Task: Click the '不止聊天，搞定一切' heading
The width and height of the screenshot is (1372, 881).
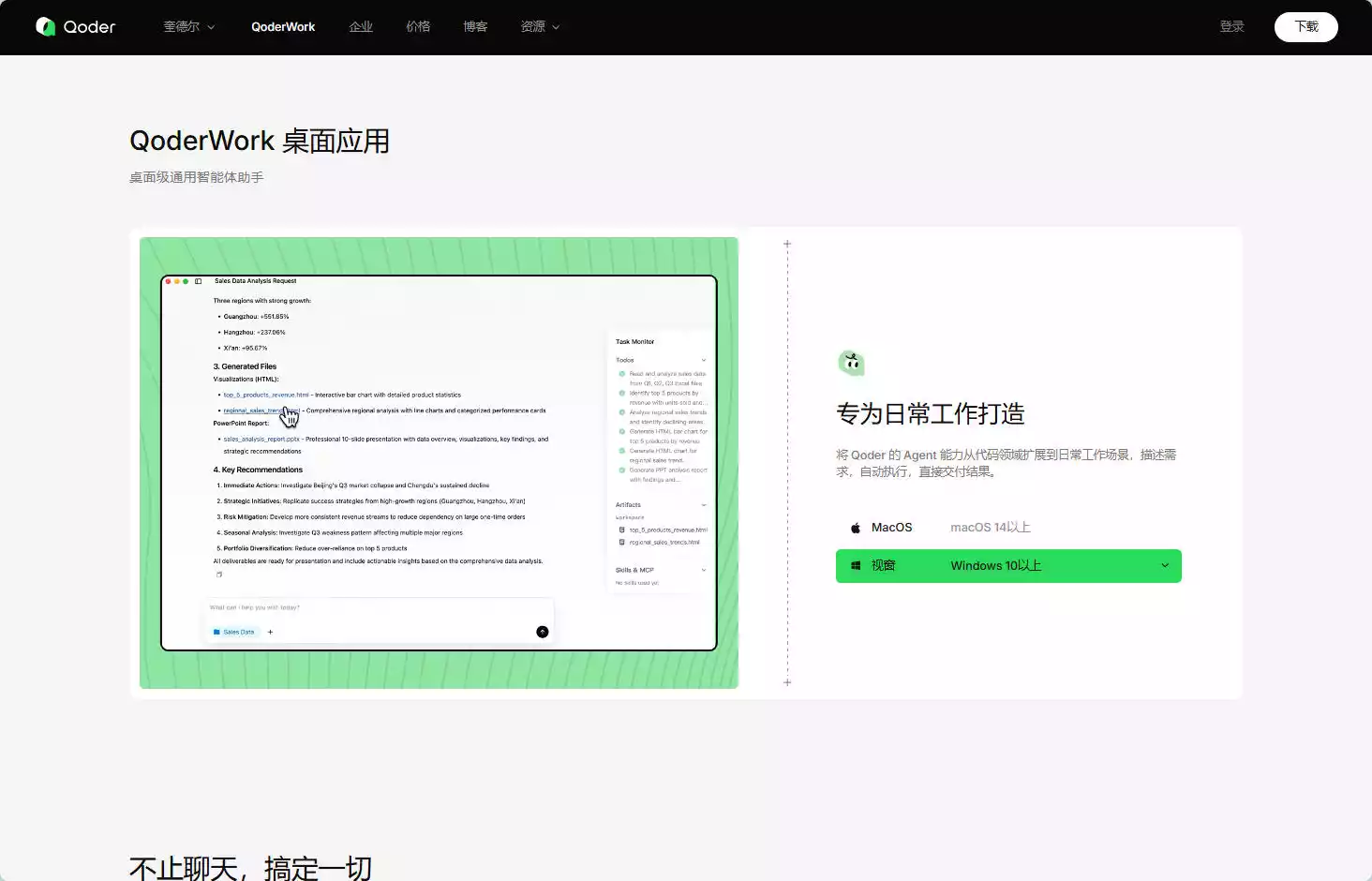Action: 250,868
